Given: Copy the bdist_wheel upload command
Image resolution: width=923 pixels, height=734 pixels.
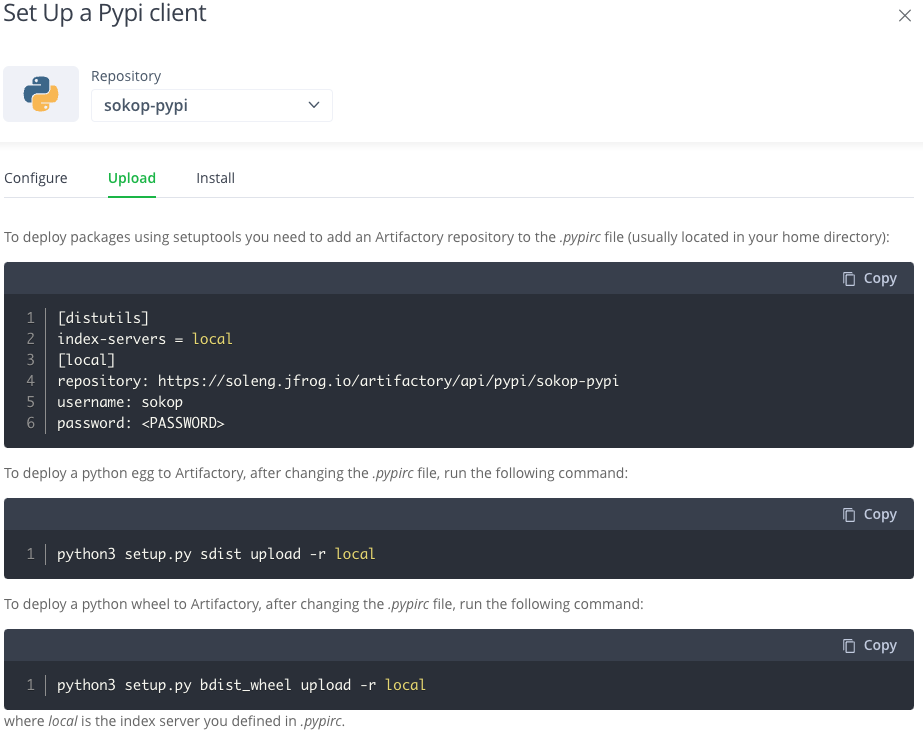Looking at the screenshot, I should pos(869,646).
